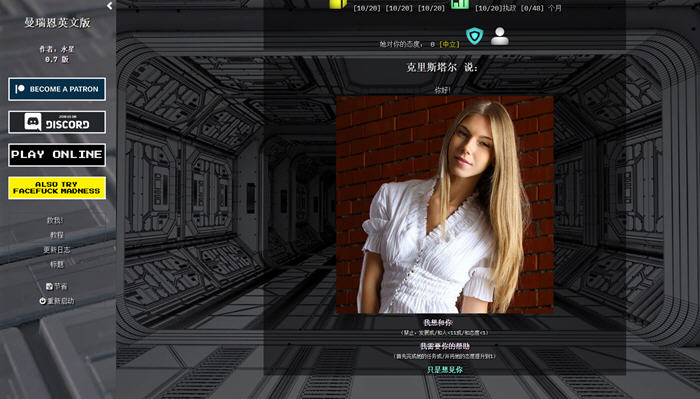The image size is (700, 399).
Task: Click the save icon next to 节省
Action: coord(49,286)
